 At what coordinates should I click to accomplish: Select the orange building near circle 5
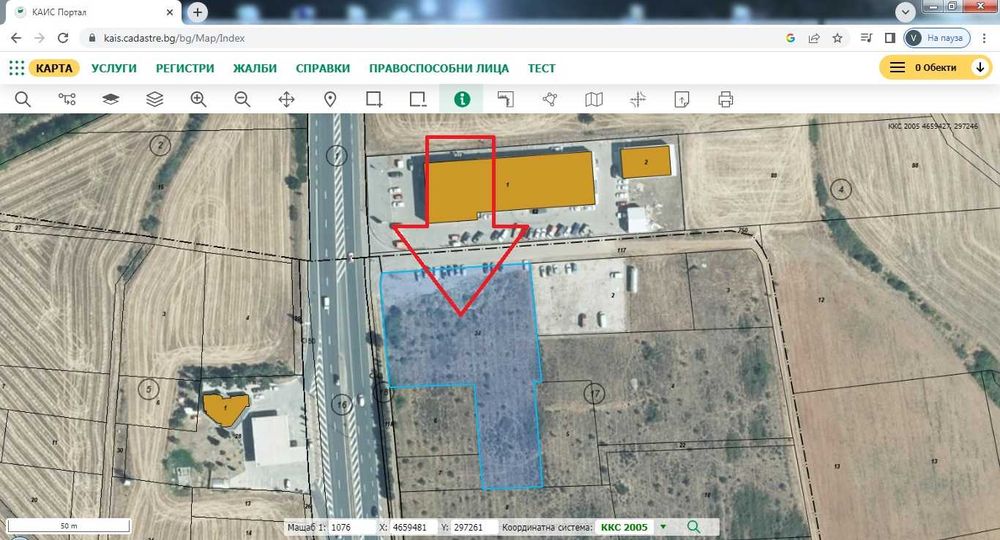tap(225, 409)
